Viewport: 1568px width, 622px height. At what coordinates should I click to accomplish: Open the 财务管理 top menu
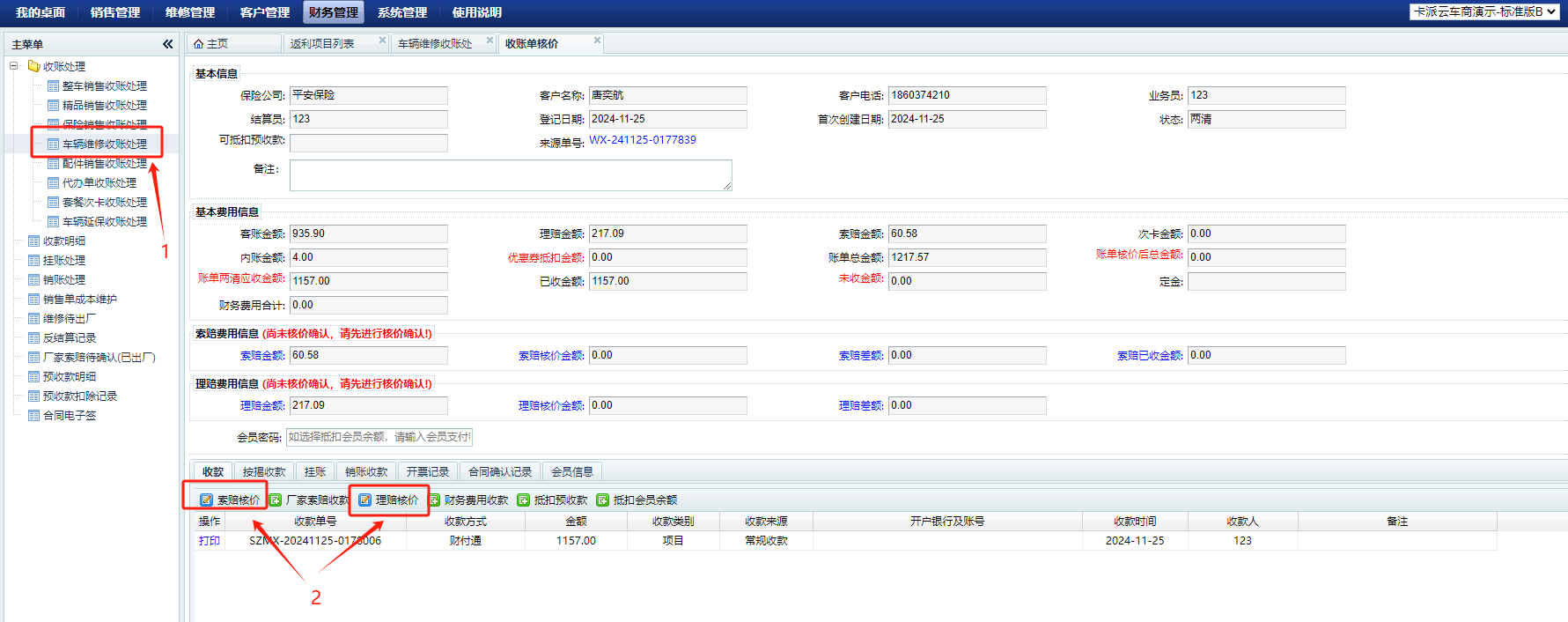(333, 12)
